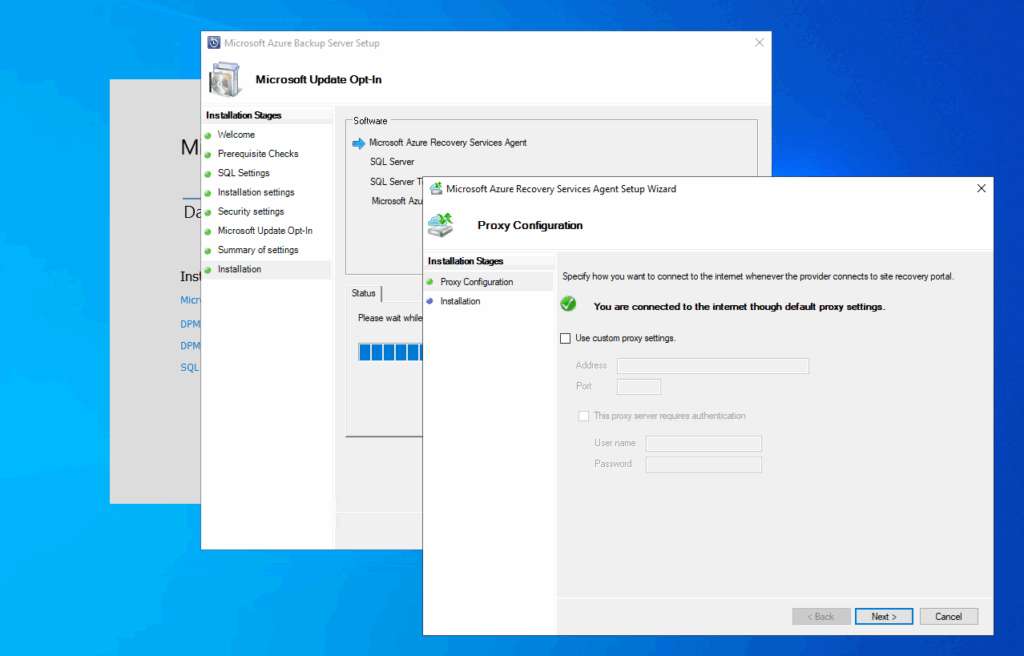Click the Recovery Services Agent wizard title icon
This screenshot has width=1024, height=656.
pyautogui.click(x=436, y=188)
